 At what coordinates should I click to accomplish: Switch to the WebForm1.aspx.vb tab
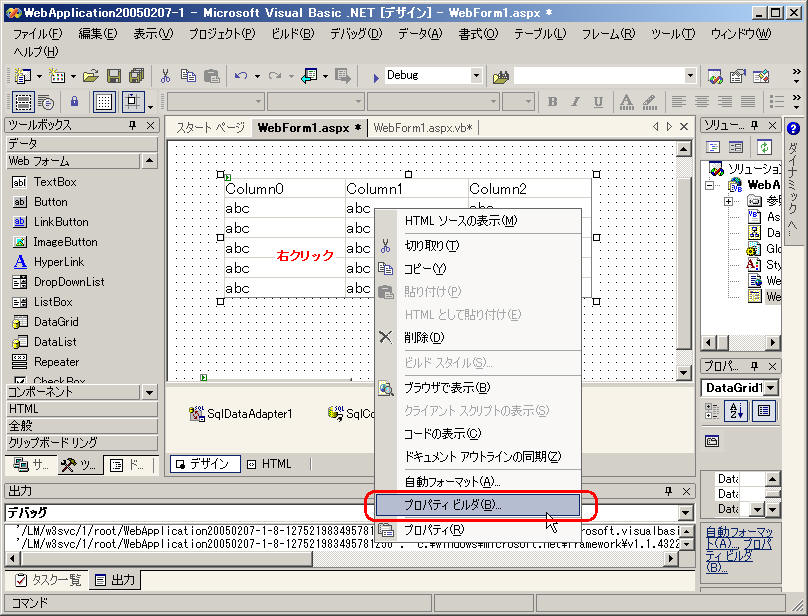(421, 128)
